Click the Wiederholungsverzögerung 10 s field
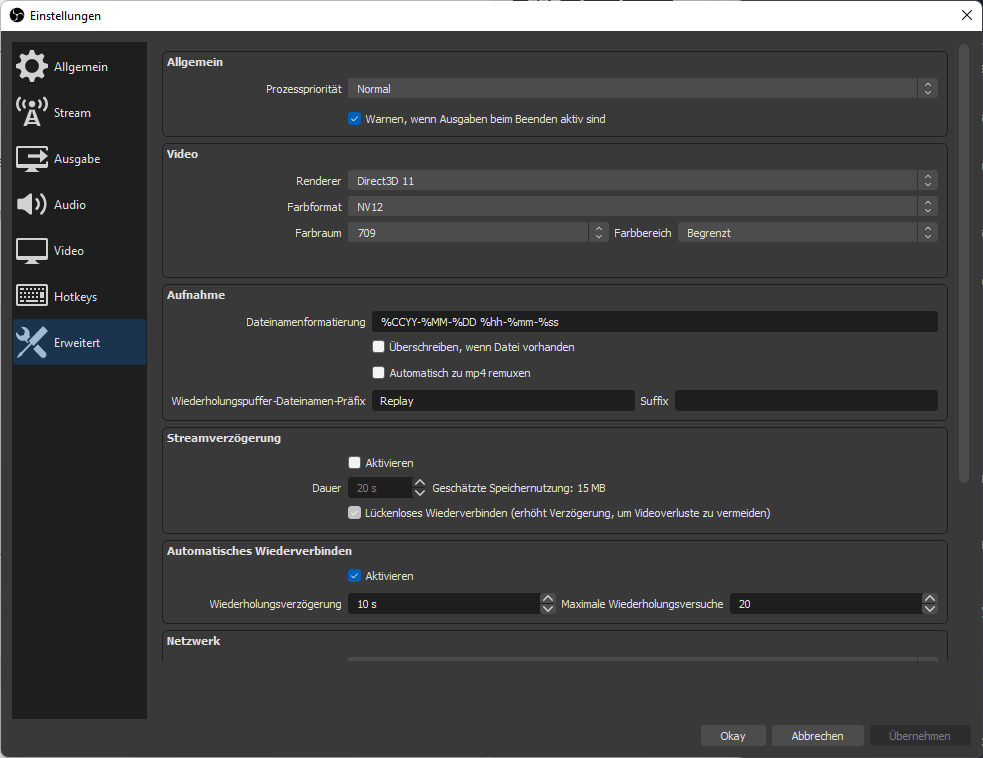The height and width of the screenshot is (758, 983). 444,604
